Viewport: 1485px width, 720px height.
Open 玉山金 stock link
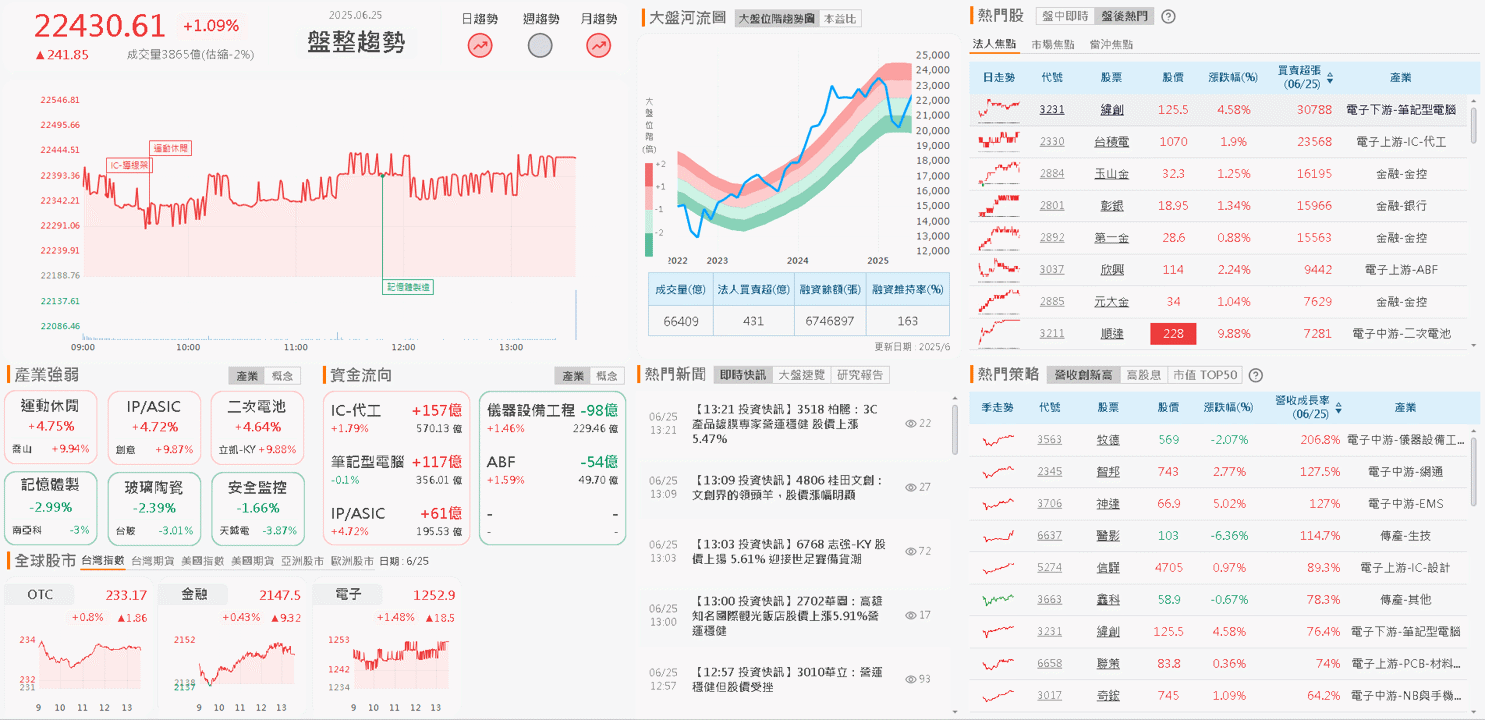(x=1111, y=174)
